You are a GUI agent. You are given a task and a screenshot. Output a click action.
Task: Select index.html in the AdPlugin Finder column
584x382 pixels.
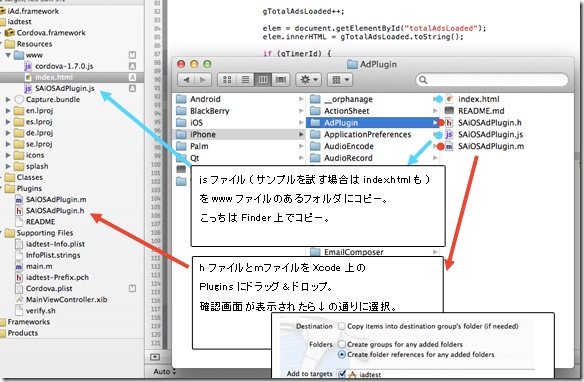point(479,99)
